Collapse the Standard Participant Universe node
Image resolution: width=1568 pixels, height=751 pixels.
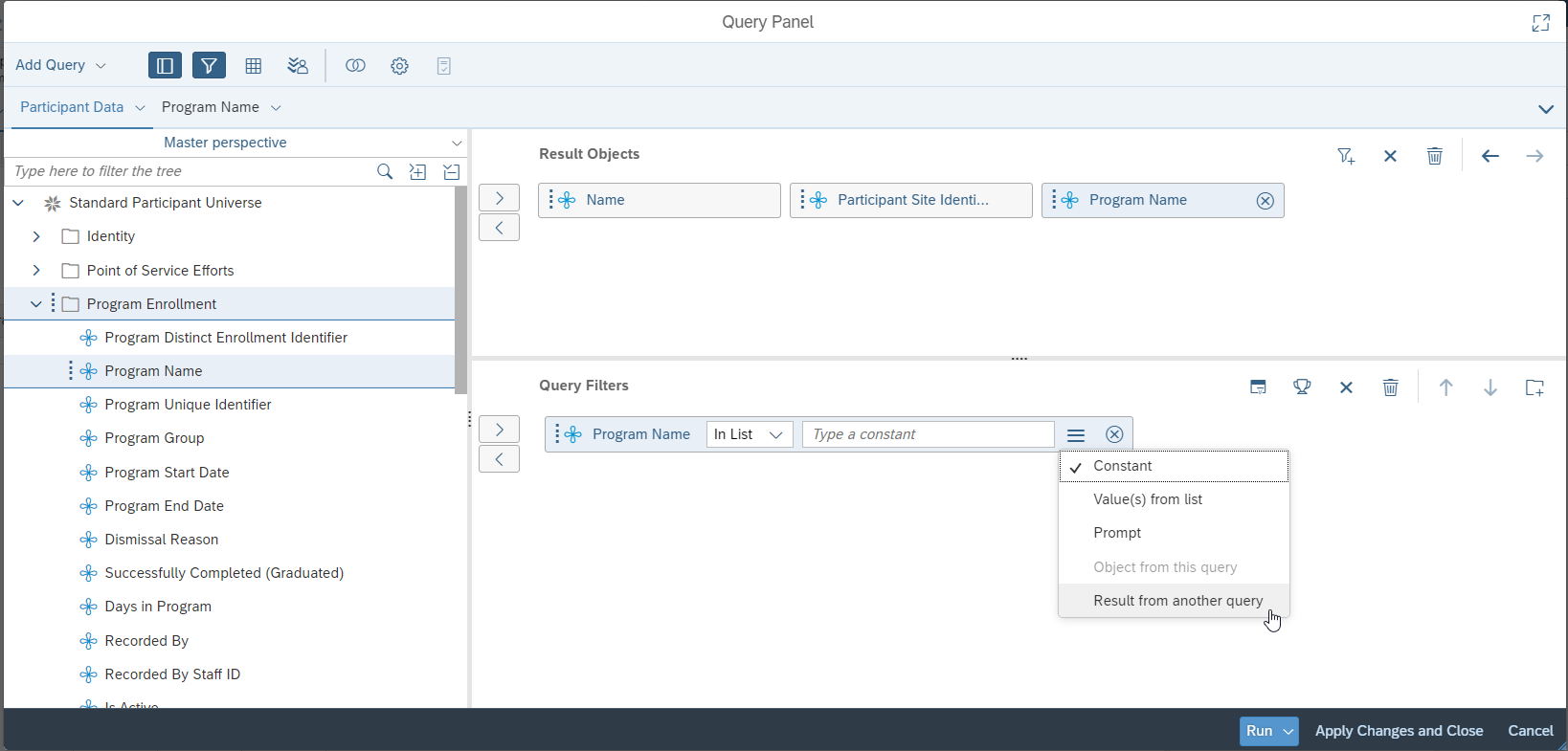pyautogui.click(x=18, y=203)
